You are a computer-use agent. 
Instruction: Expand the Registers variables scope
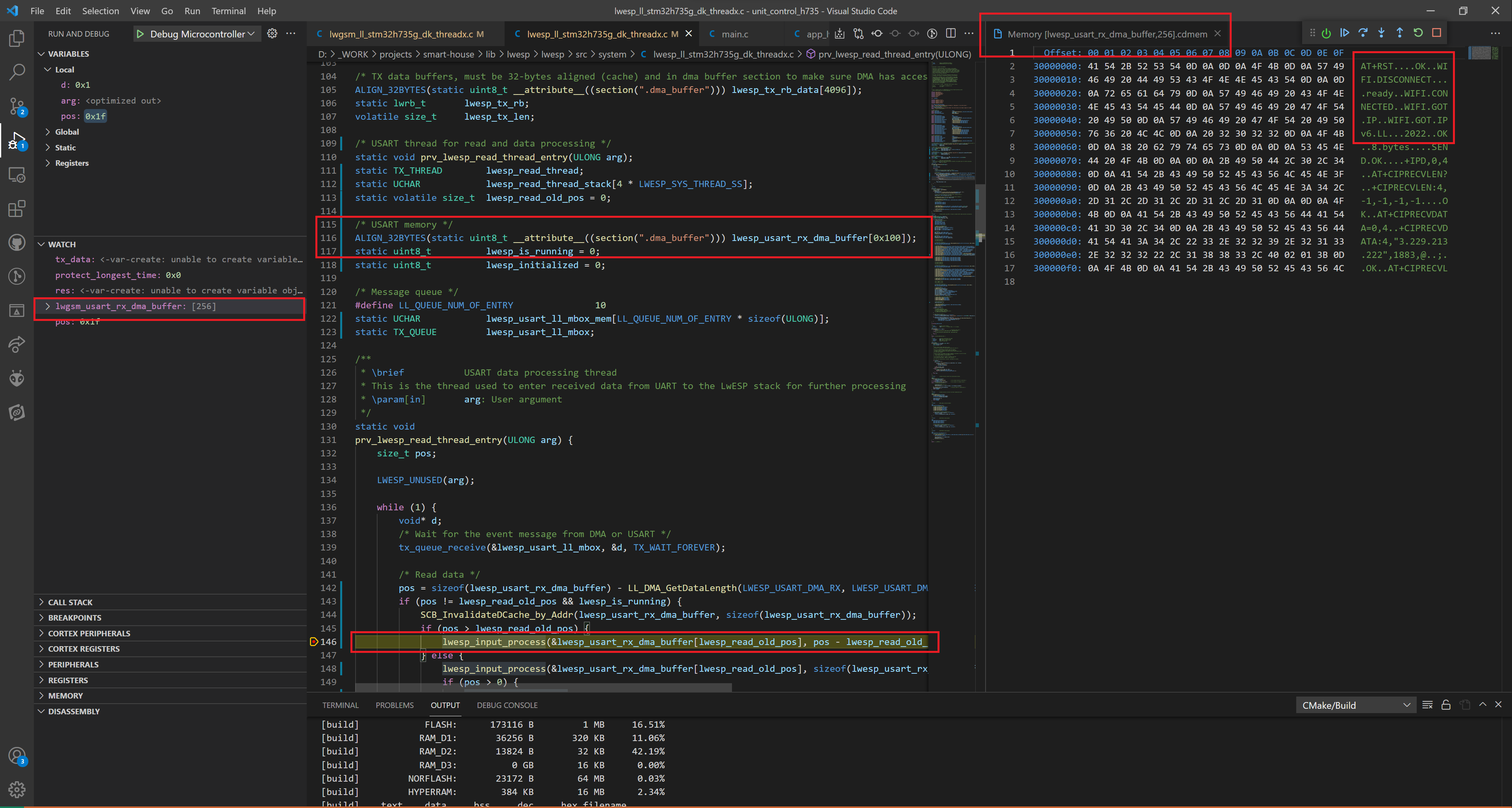pyautogui.click(x=48, y=163)
